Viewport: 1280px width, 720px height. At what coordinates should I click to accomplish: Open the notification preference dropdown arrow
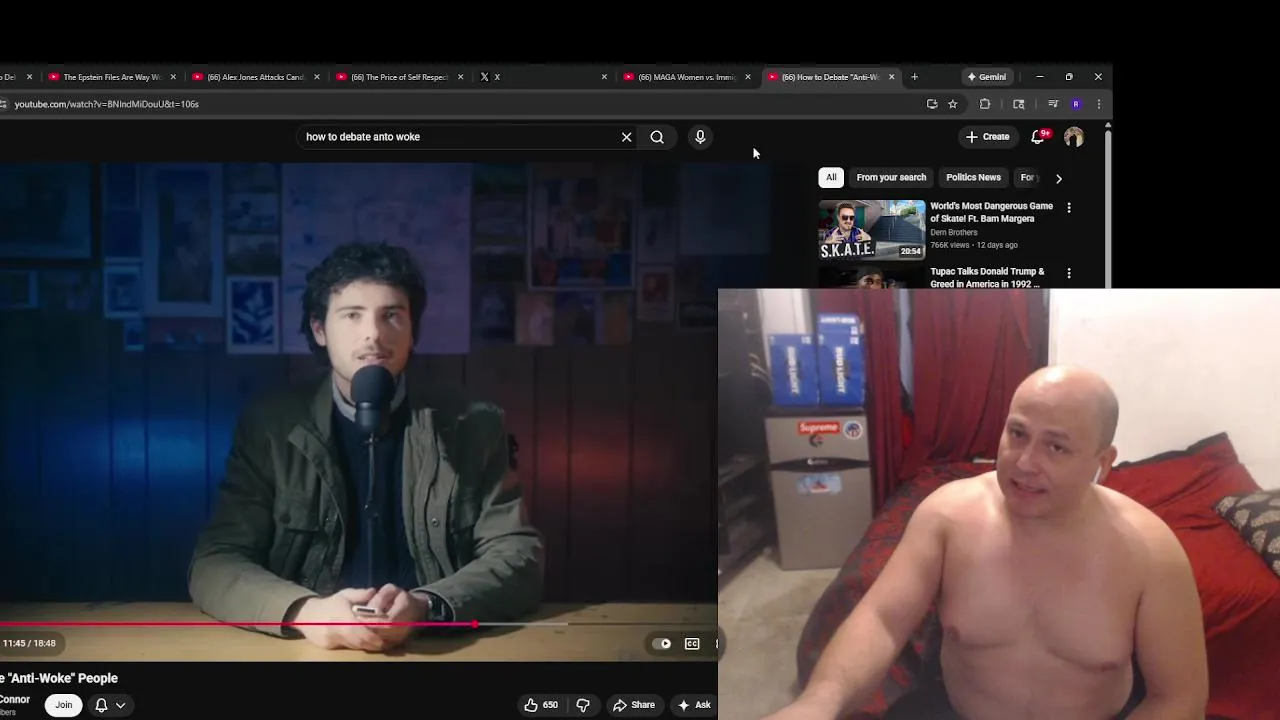tap(120, 705)
